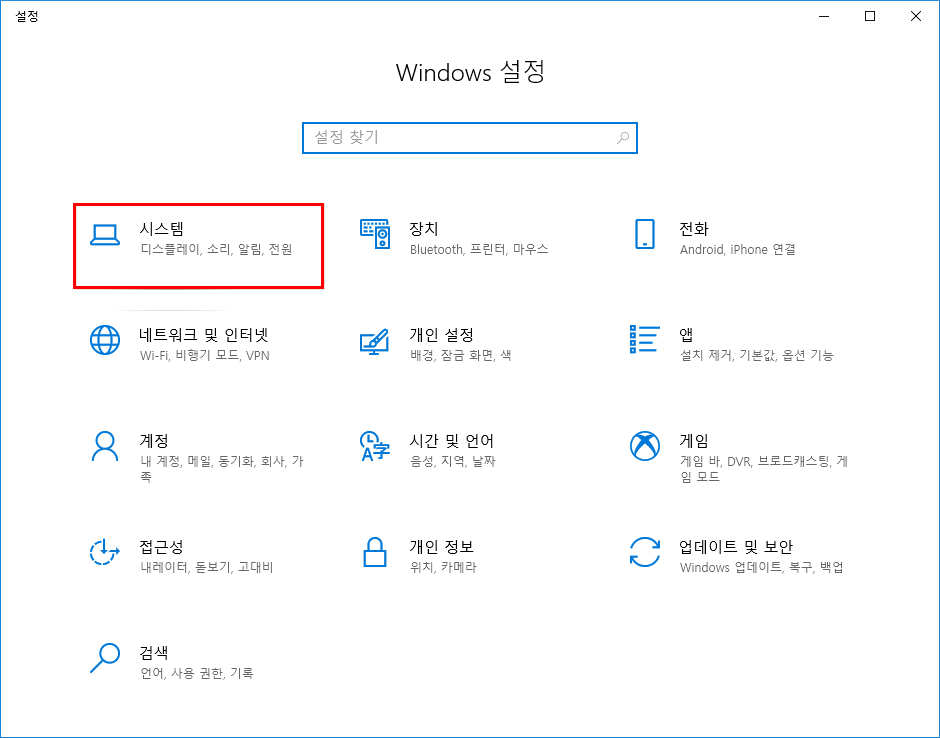This screenshot has height=738, width=940.
Task: Click the 장치 keyboard and speaker icon
Action: tap(375, 234)
